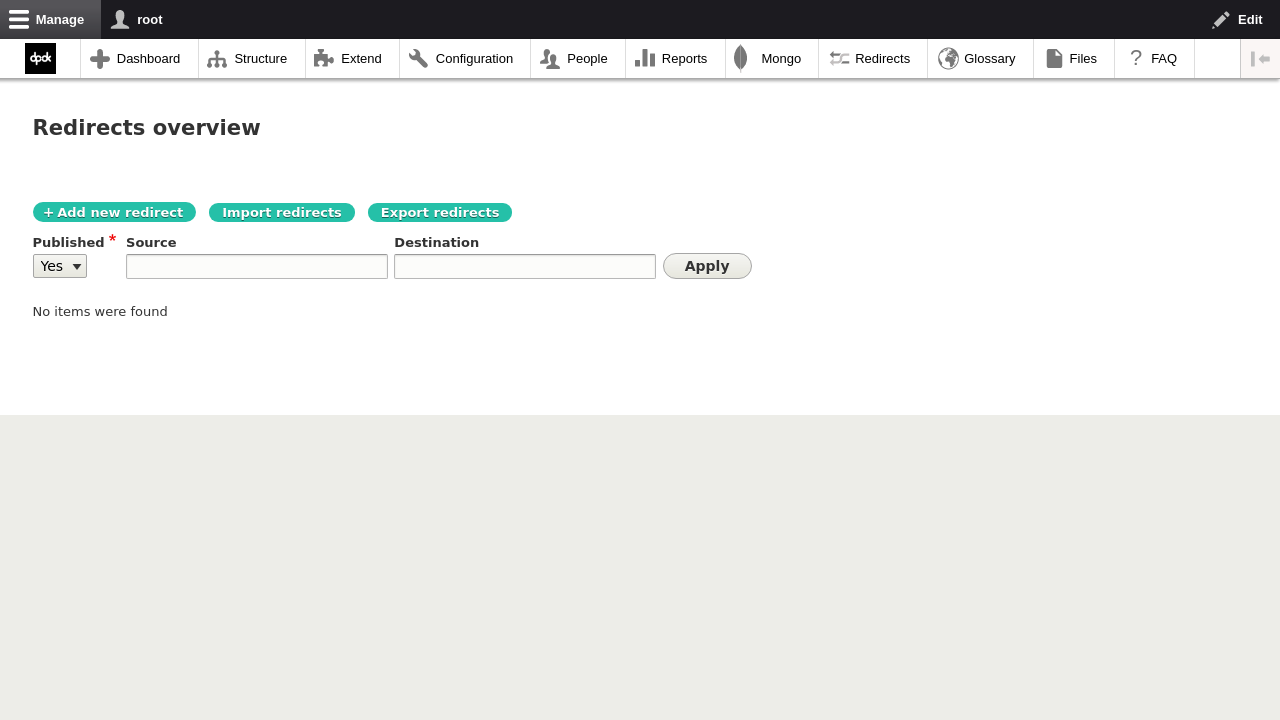This screenshot has width=1280, height=720.
Task: Click Export redirects button
Action: coord(440,212)
